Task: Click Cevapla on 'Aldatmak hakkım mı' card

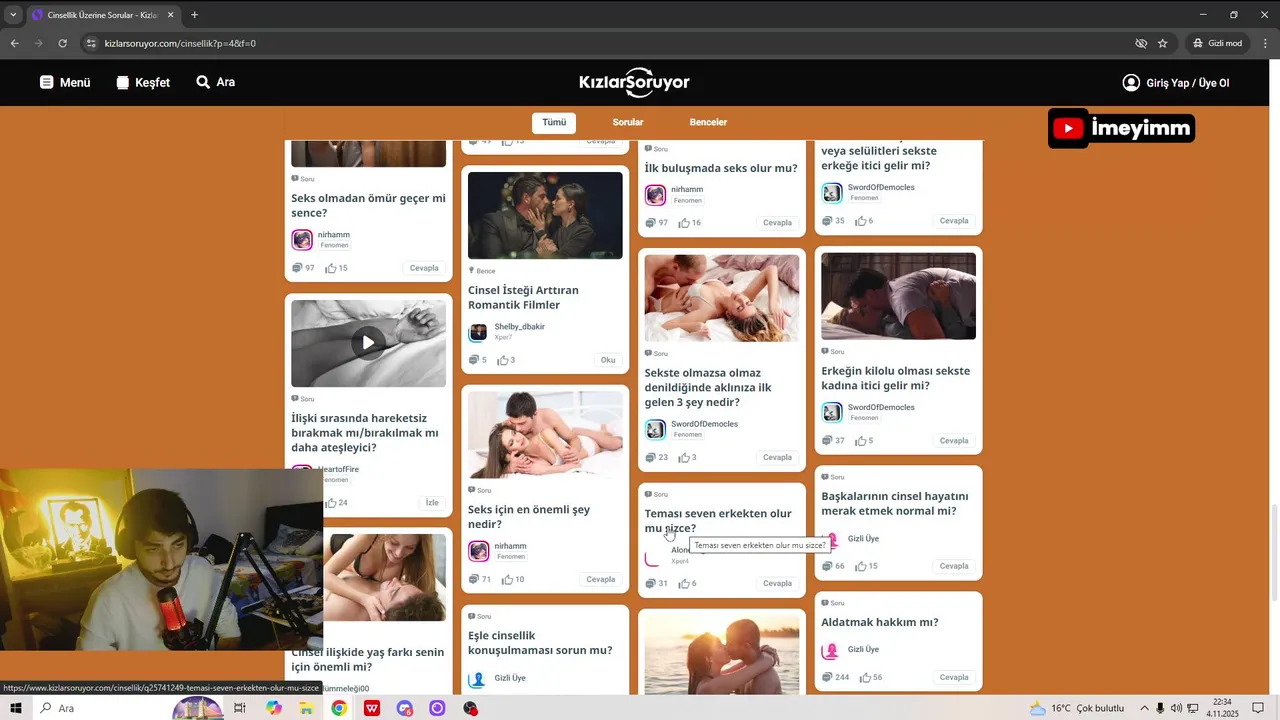Action: [955, 677]
